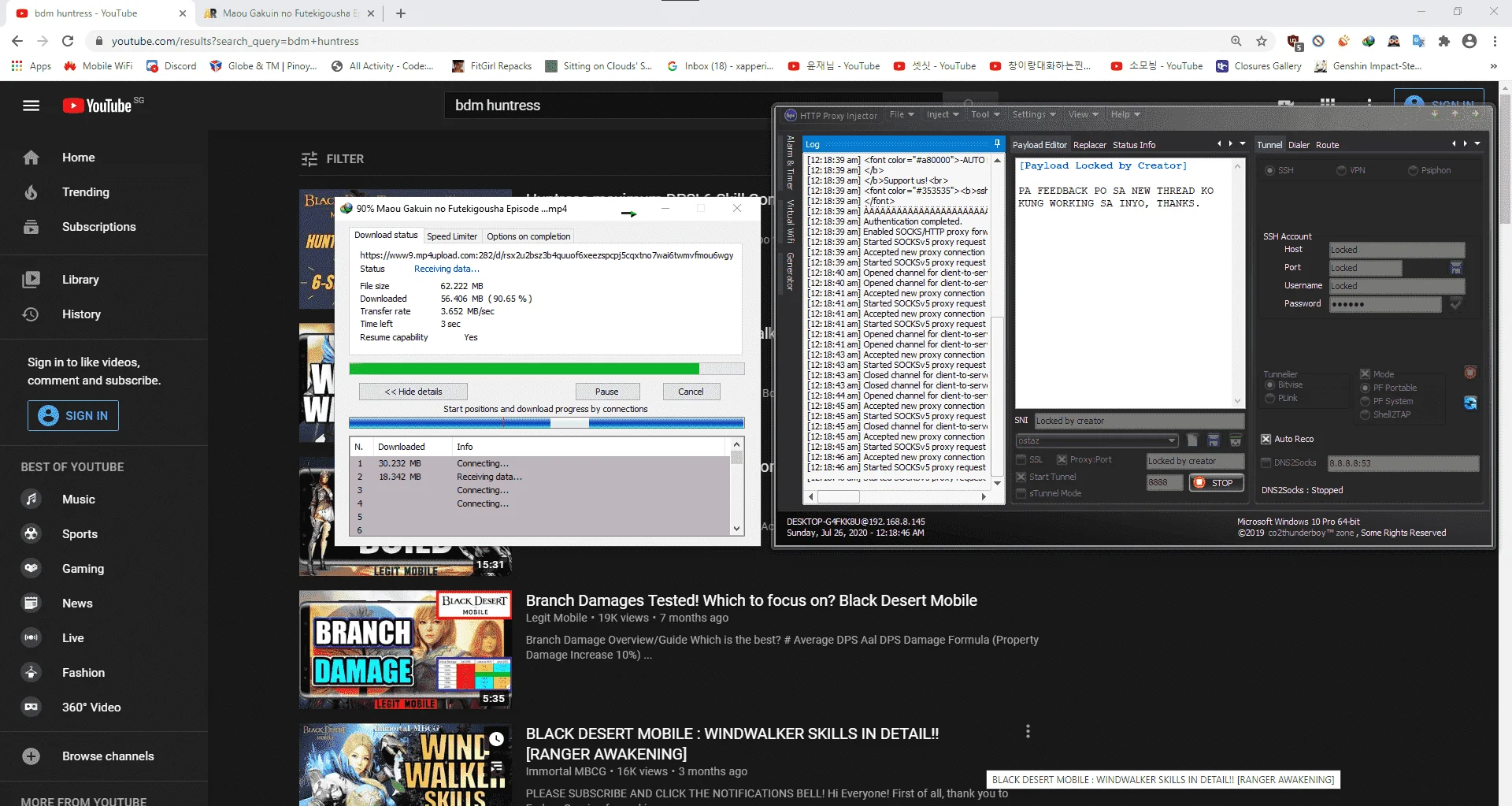Open Chrome extensions puzzle icon
This screenshot has height=806, width=1512.
[x=1443, y=41]
